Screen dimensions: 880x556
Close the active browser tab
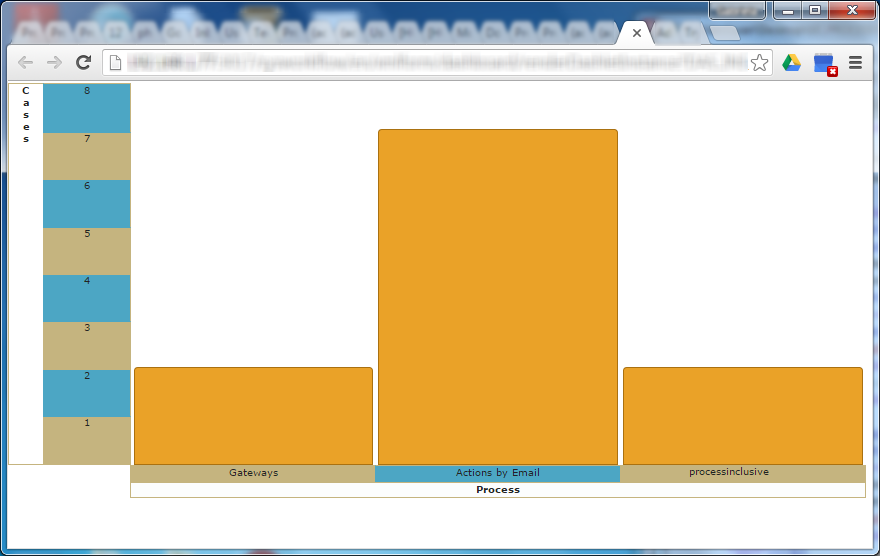[x=636, y=33]
